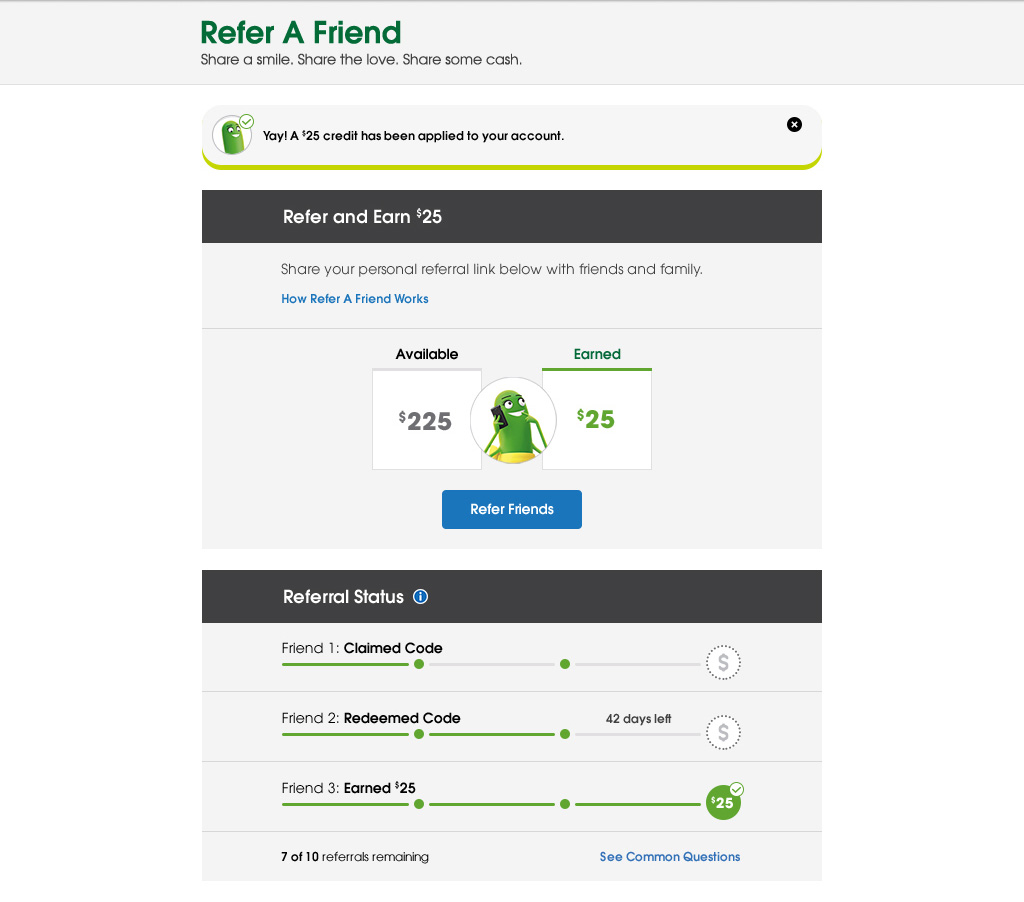Click second progress dot on Friend 1 tracker
Screen dimensions: 1024x902
(565, 664)
